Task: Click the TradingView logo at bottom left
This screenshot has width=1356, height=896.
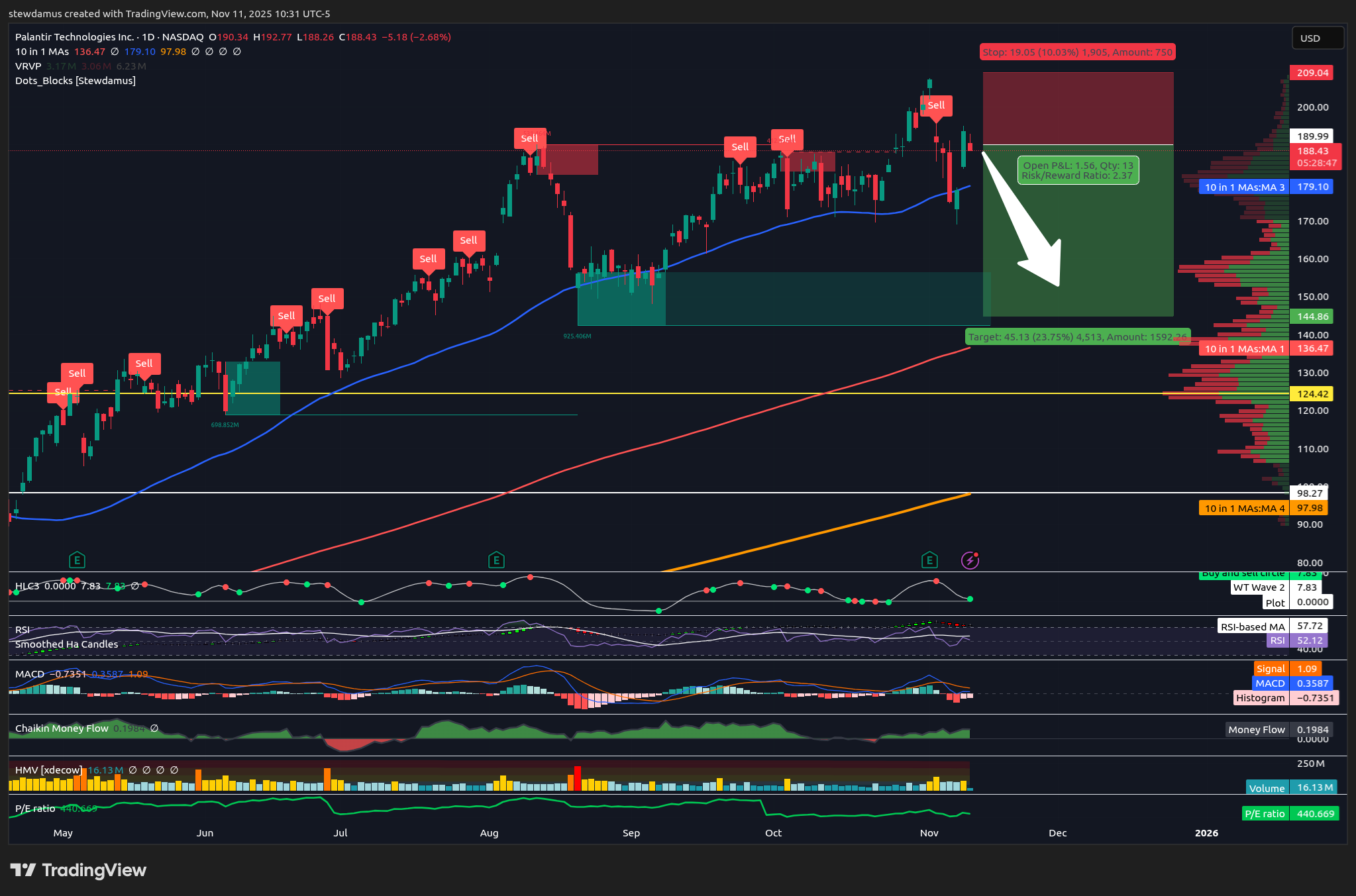Action: point(78,870)
